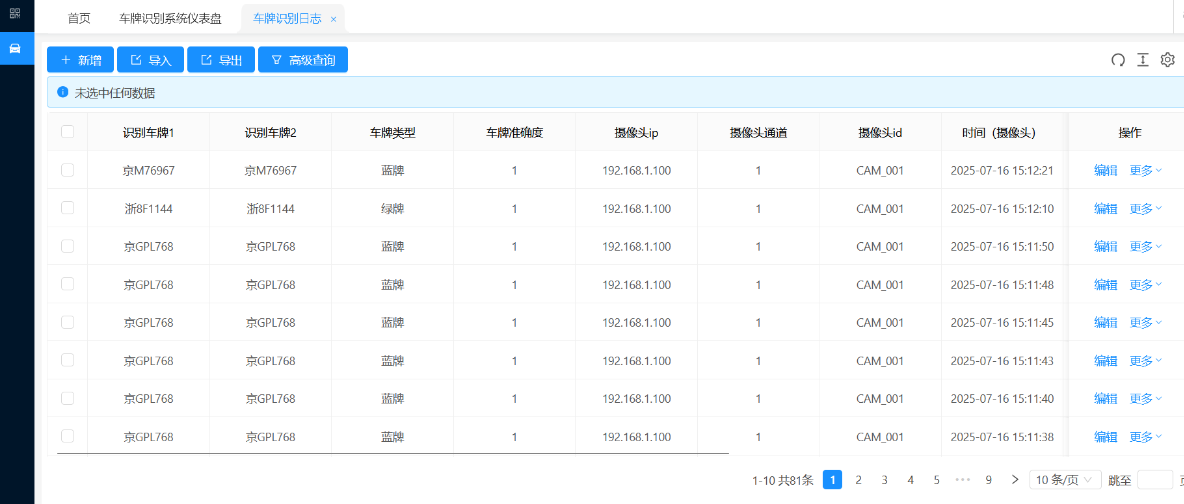
Task: Open the car icon in the sidebar
Action: (15, 48)
